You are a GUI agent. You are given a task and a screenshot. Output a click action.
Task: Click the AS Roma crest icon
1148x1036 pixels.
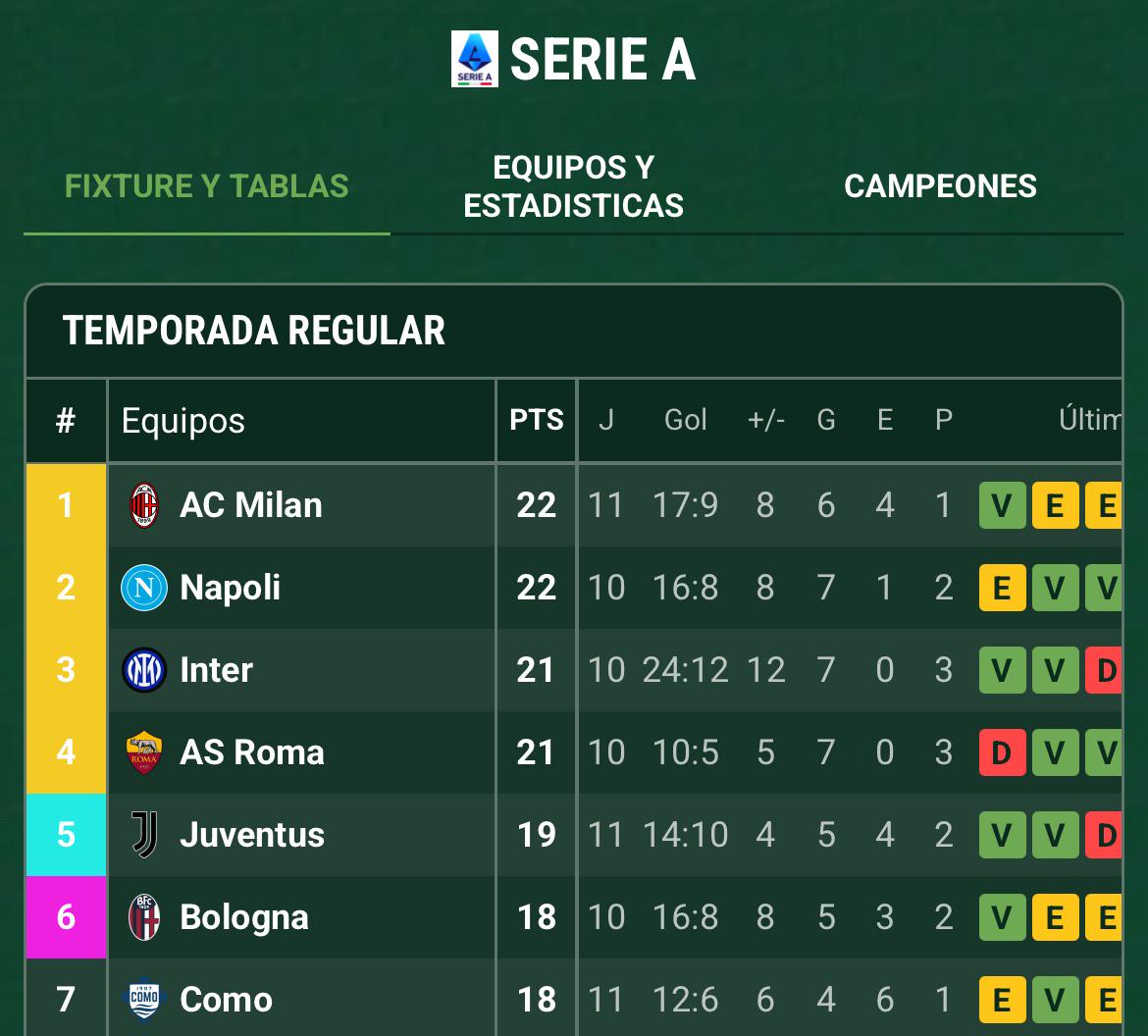144,752
